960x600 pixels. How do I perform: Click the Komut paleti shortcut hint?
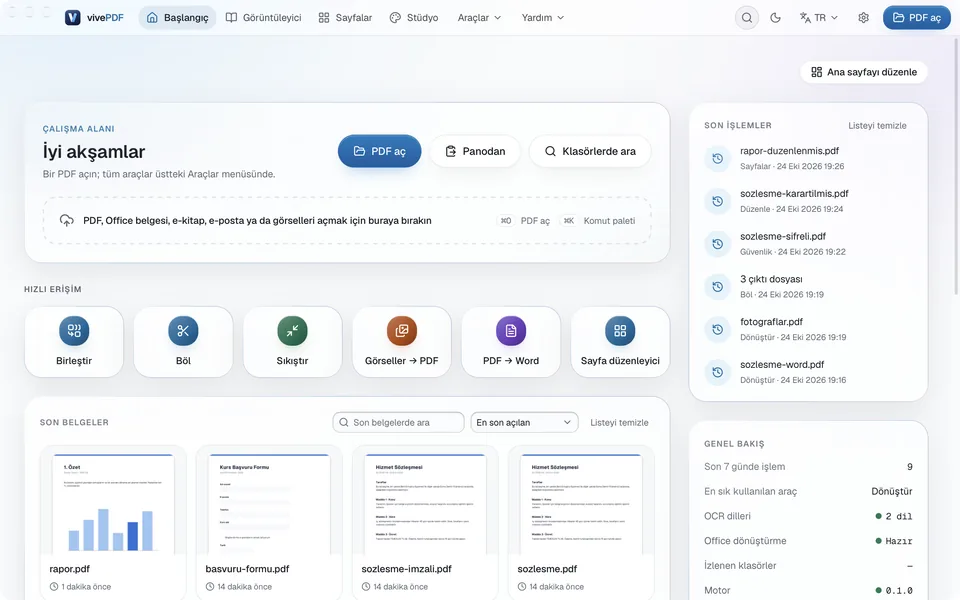click(598, 221)
